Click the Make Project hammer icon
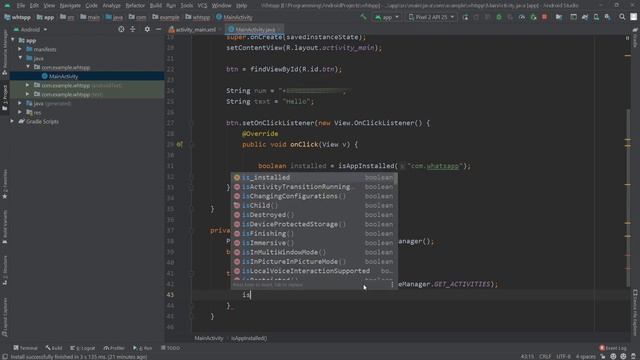Image resolution: width=640 pixels, height=360 pixels. coord(363,17)
